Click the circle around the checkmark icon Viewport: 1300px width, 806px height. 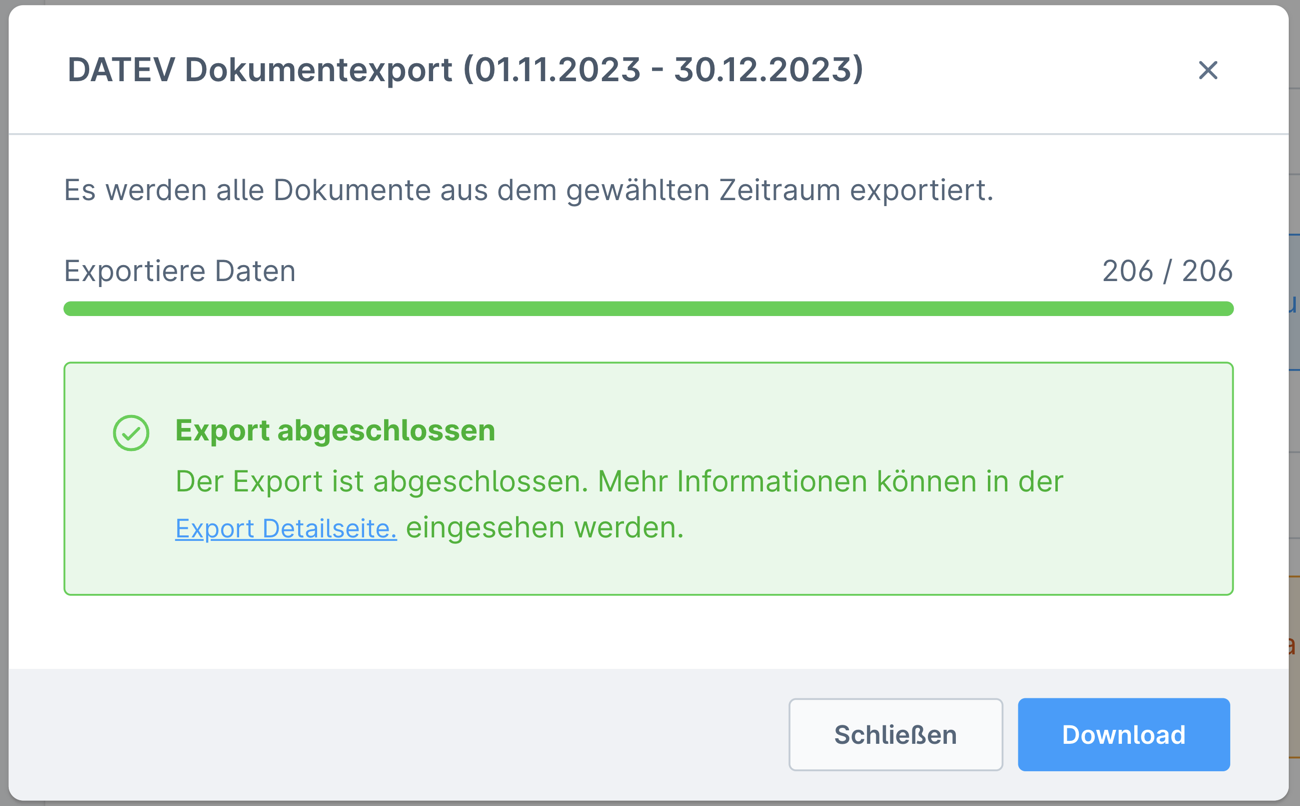pyautogui.click(x=131, y=433)
